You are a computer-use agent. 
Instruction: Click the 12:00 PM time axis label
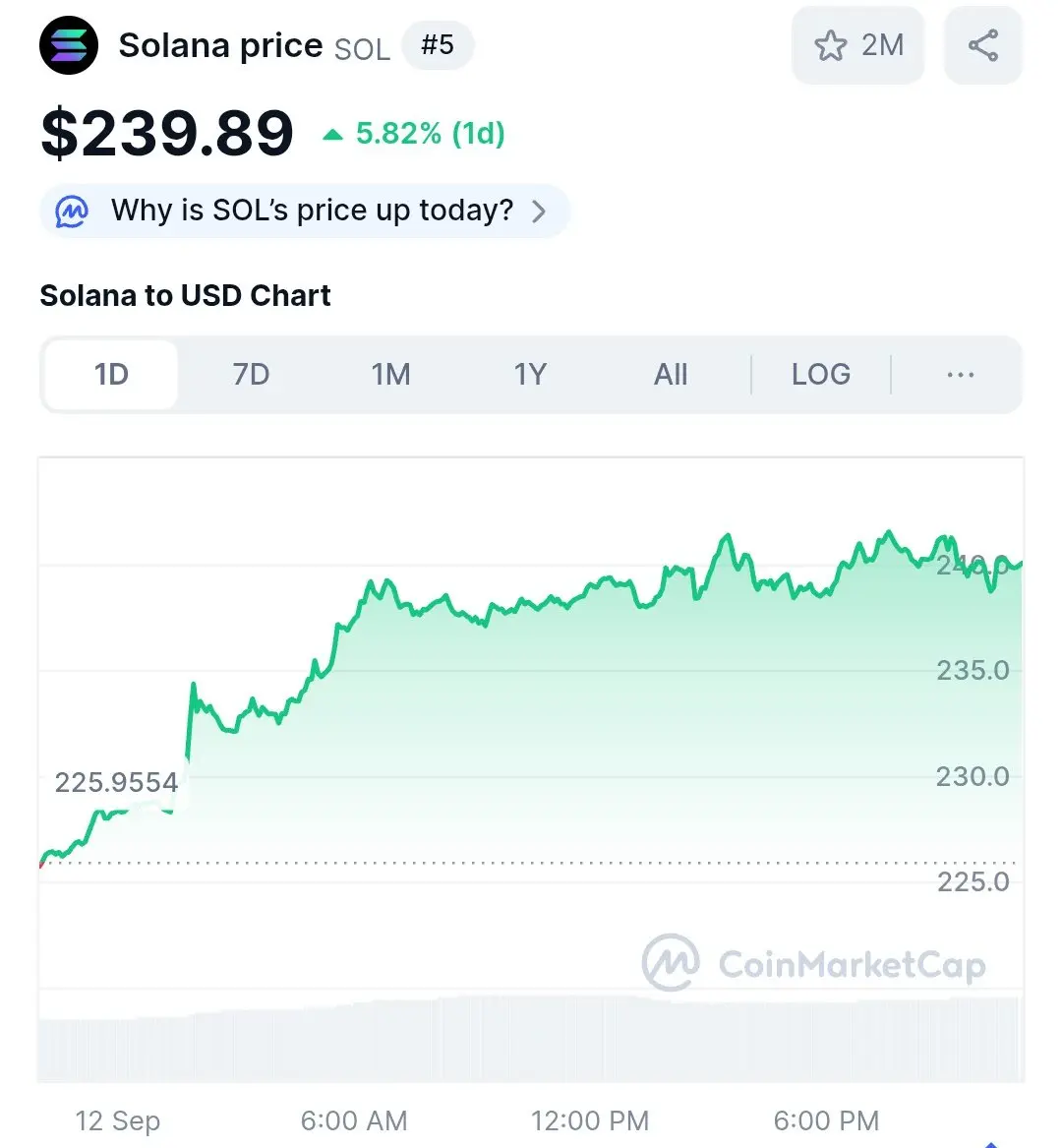590,1120
